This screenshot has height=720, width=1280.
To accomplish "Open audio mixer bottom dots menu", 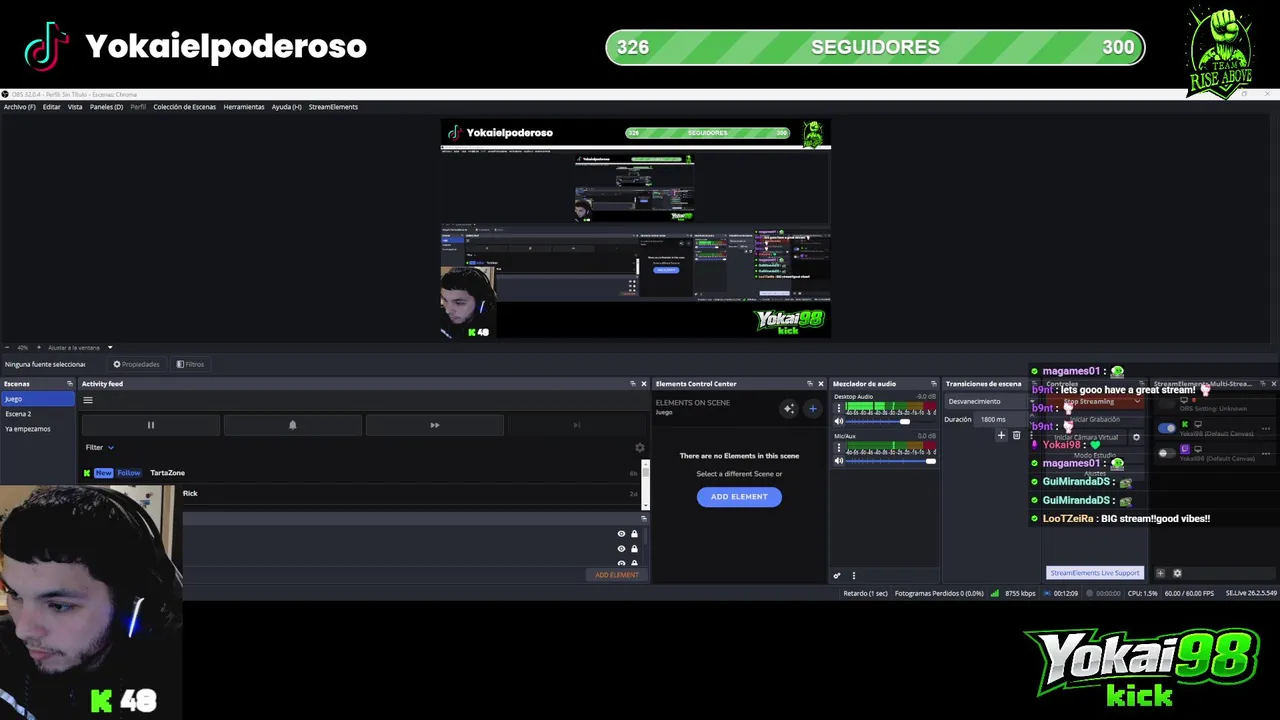I will coord(853,576).
